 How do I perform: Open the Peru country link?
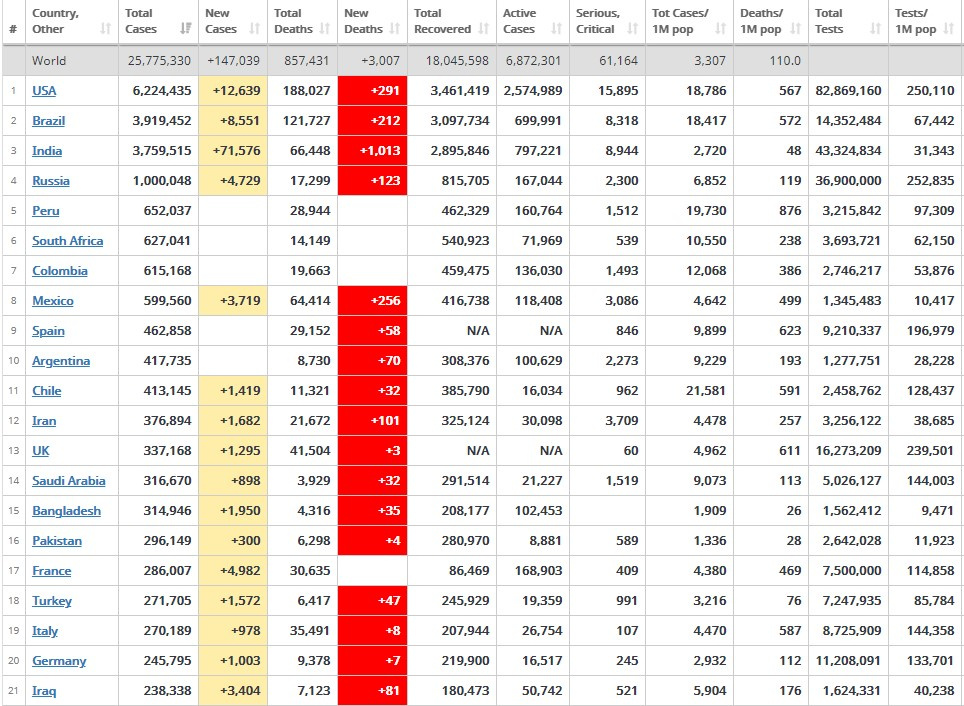point(45,211)
